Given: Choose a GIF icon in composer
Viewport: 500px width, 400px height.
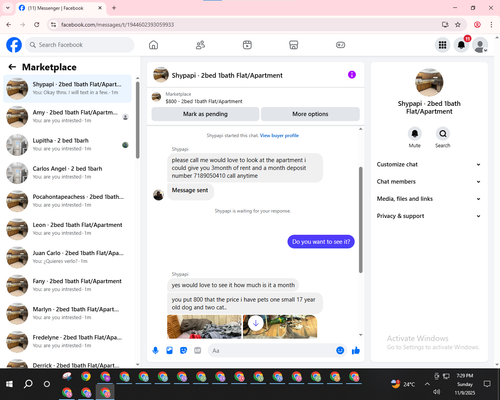Looking at the screenshot, I should tap(198, 350).
